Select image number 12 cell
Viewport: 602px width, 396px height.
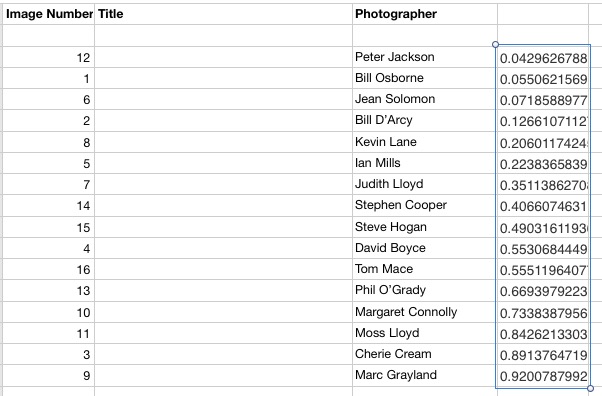click(x=48, y=57)
